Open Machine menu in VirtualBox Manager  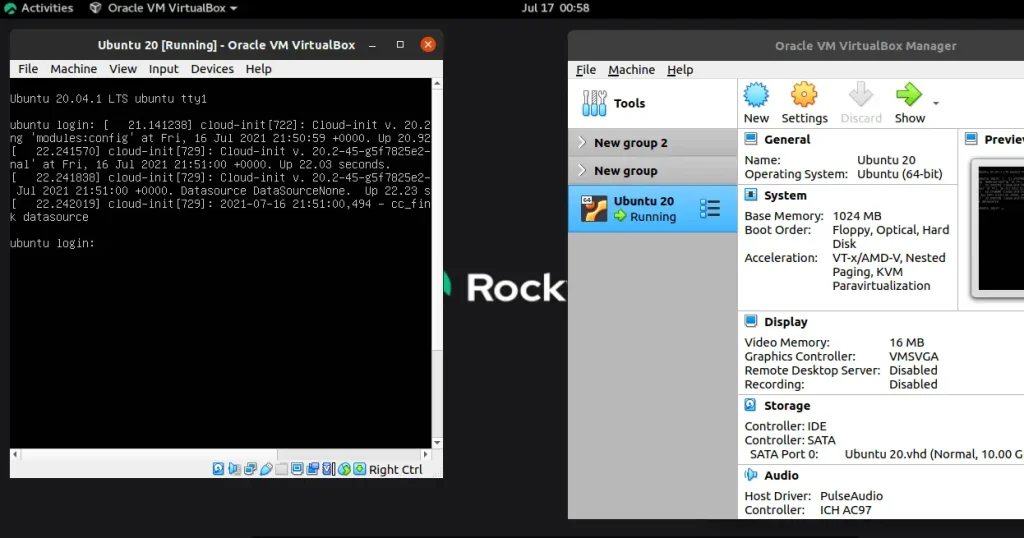point(632,69)
